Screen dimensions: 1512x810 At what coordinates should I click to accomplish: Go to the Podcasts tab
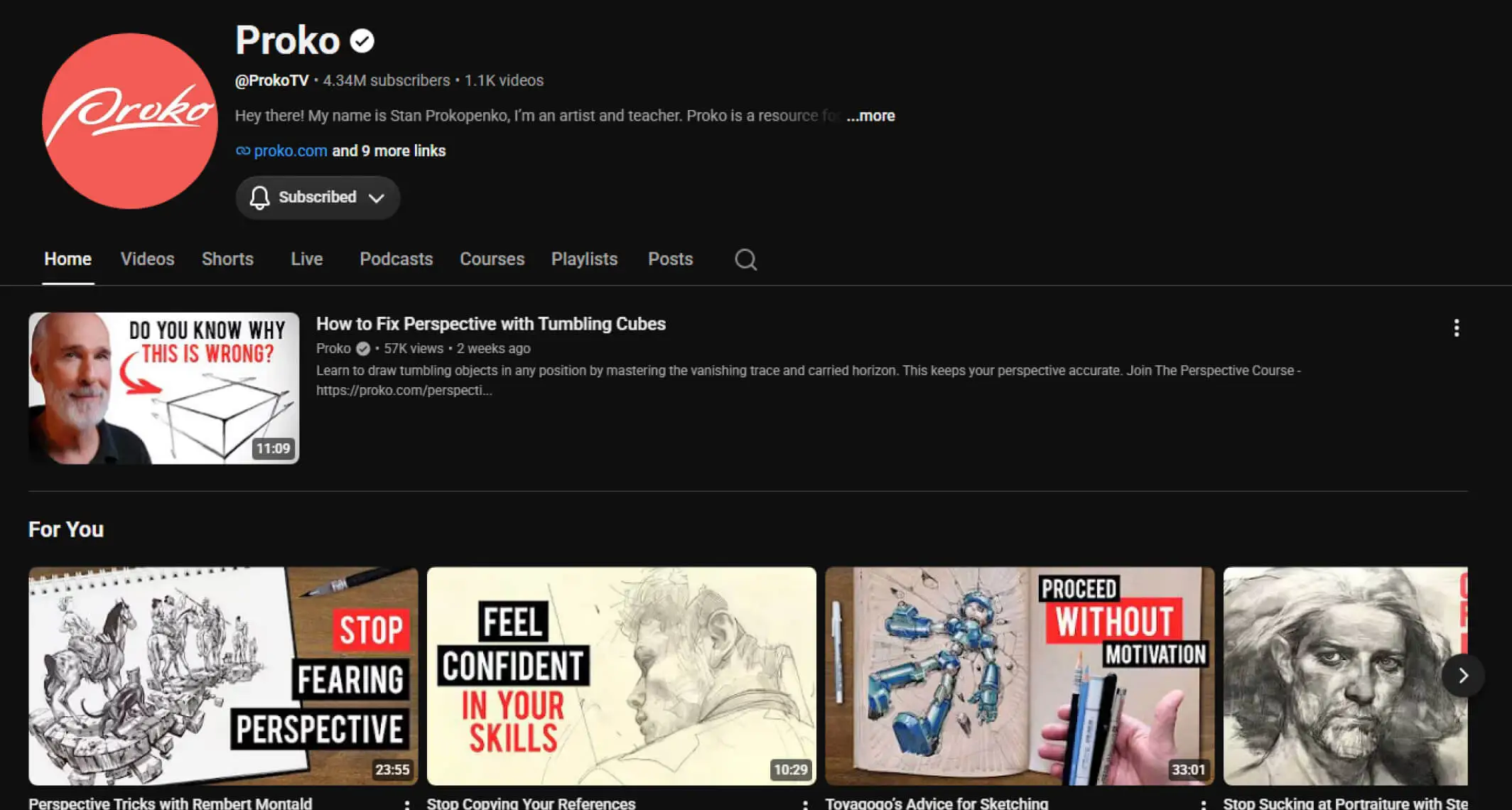pyautogui.click(x=396, y=259)
